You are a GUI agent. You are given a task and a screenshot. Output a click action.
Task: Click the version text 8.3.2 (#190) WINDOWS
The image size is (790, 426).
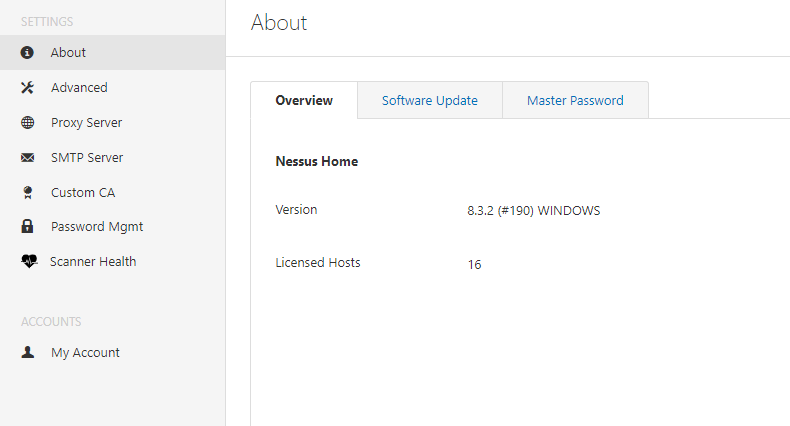pos(533,211)
